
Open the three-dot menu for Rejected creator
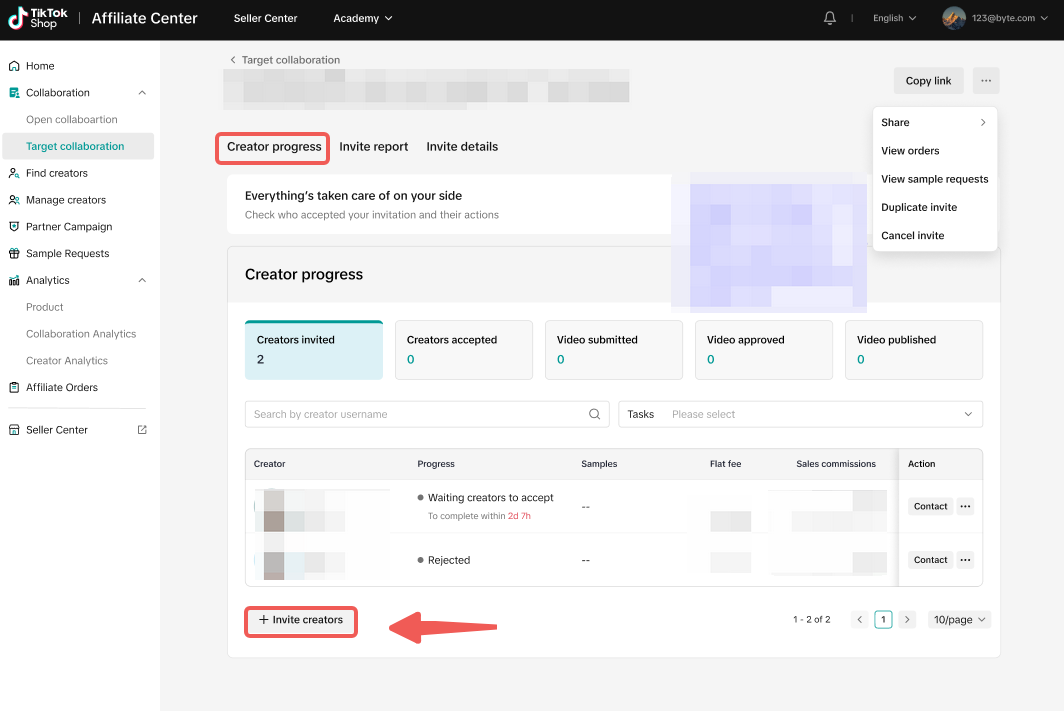point(965,560)
